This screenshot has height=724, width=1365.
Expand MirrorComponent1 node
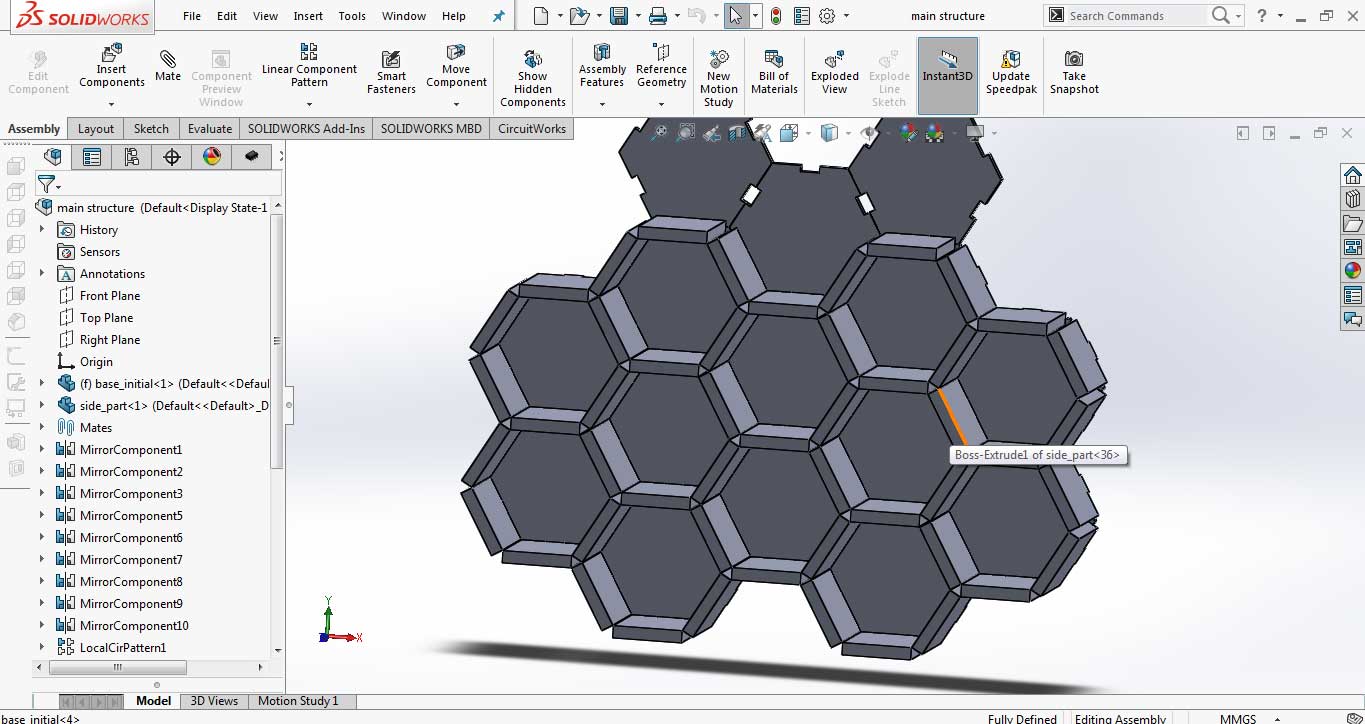click(x=42, y=450)
